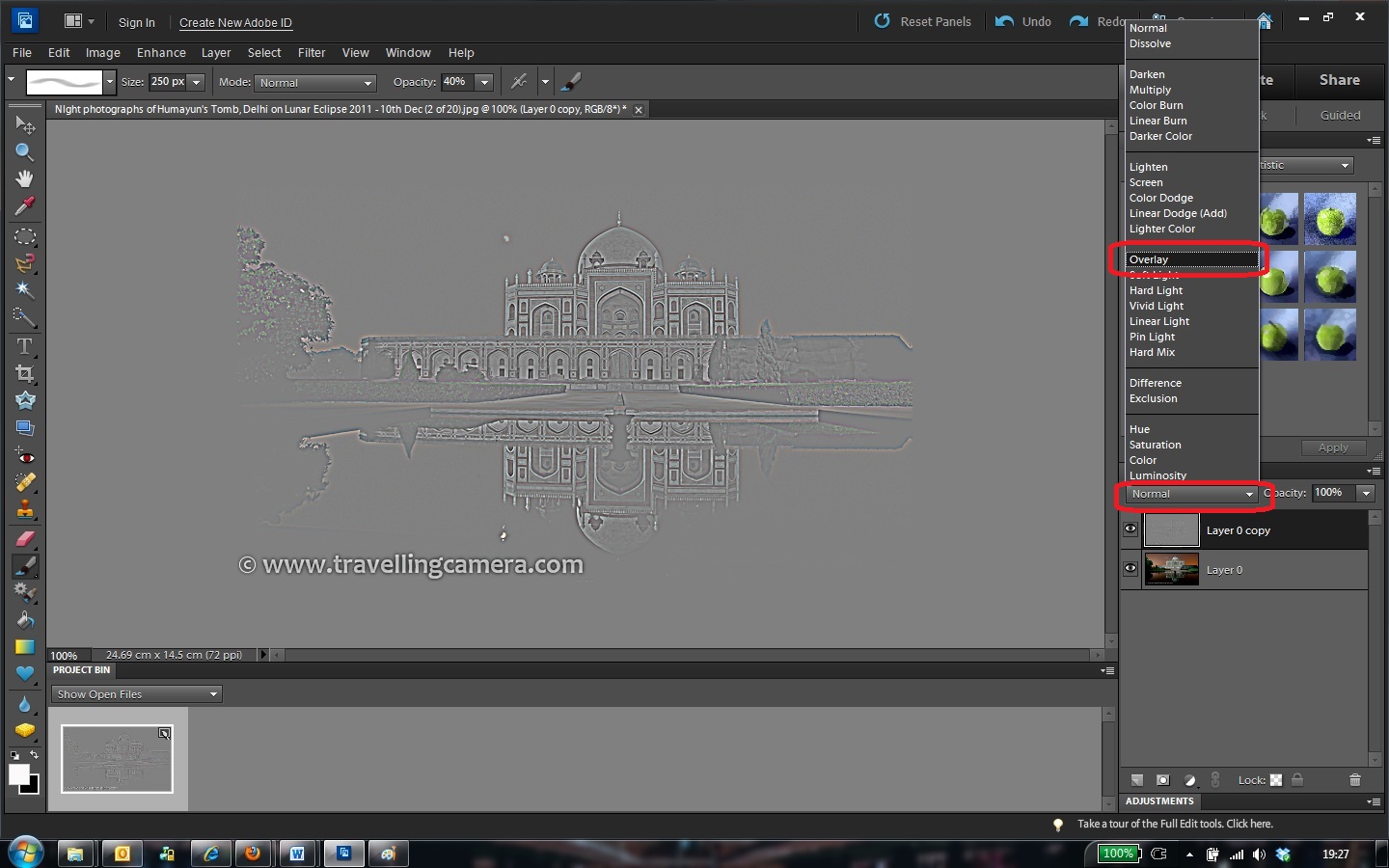Pick the Crop tool
Screen dimensions: 1389x868
(24, 373)
